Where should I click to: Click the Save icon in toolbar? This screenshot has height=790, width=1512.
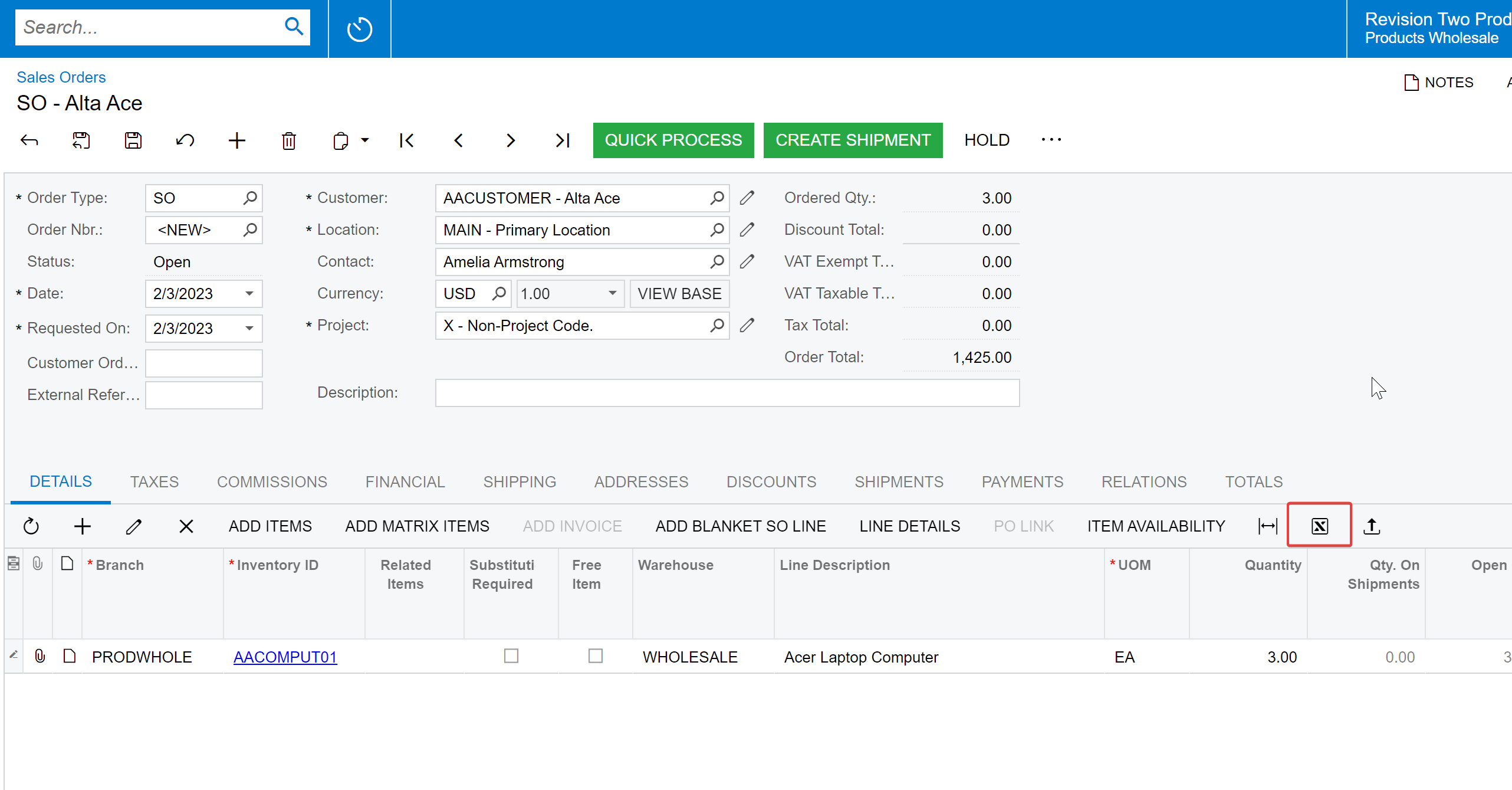pos(133,140)
